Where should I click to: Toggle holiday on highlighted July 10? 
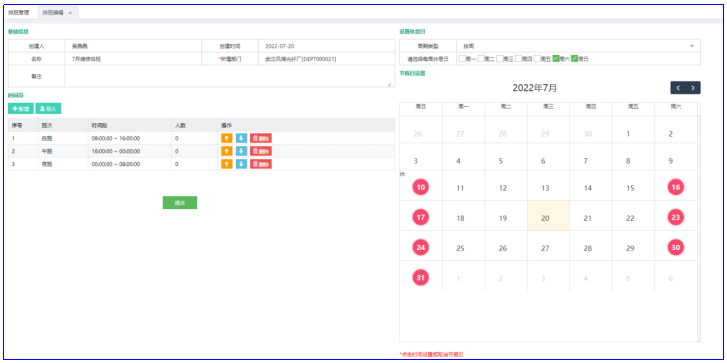click(x=421, y=187)
